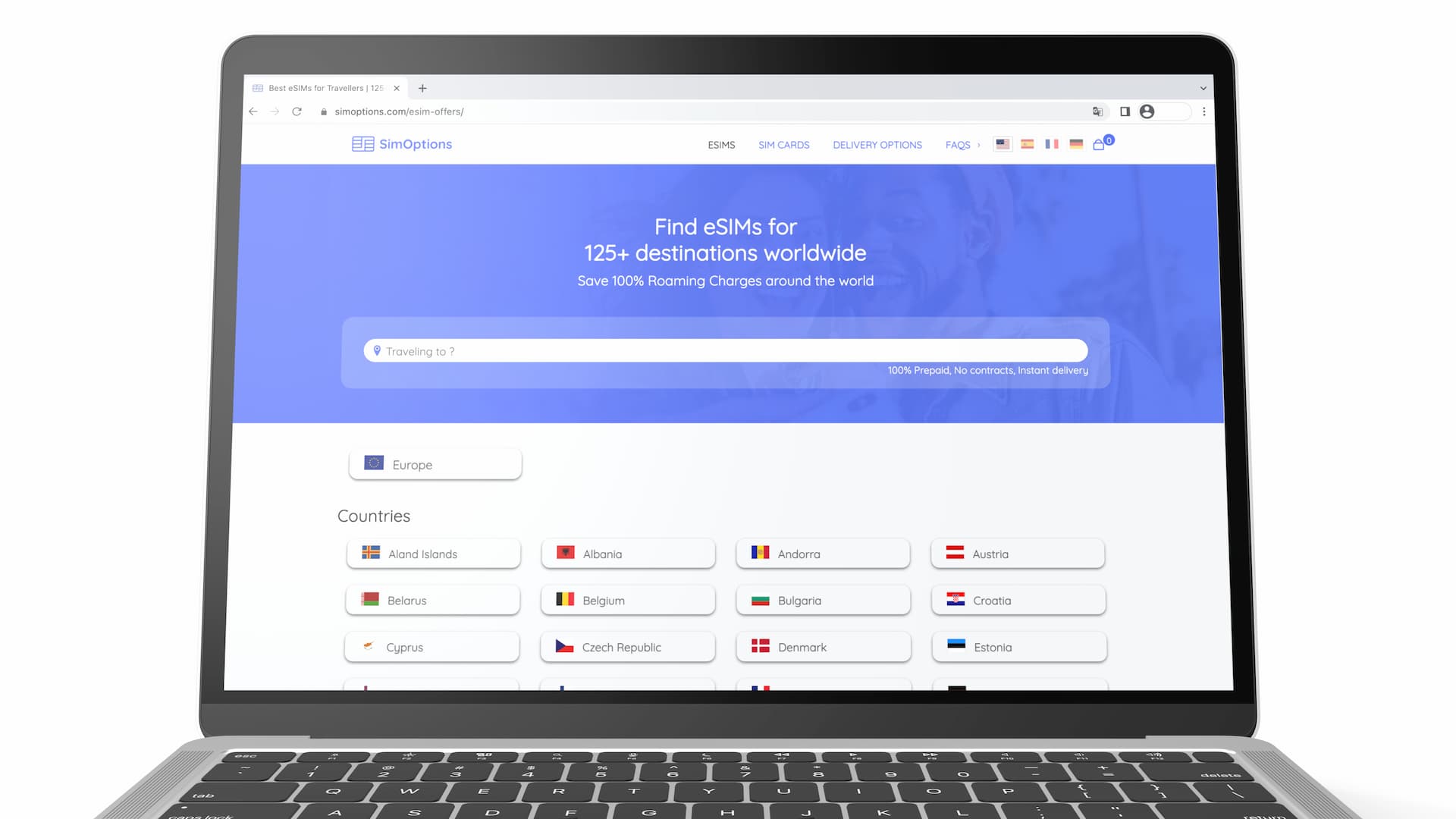Screen dimensions: 1456x819
Task: Click the SimOptions logo icon
Action: (x=362, y=143)
